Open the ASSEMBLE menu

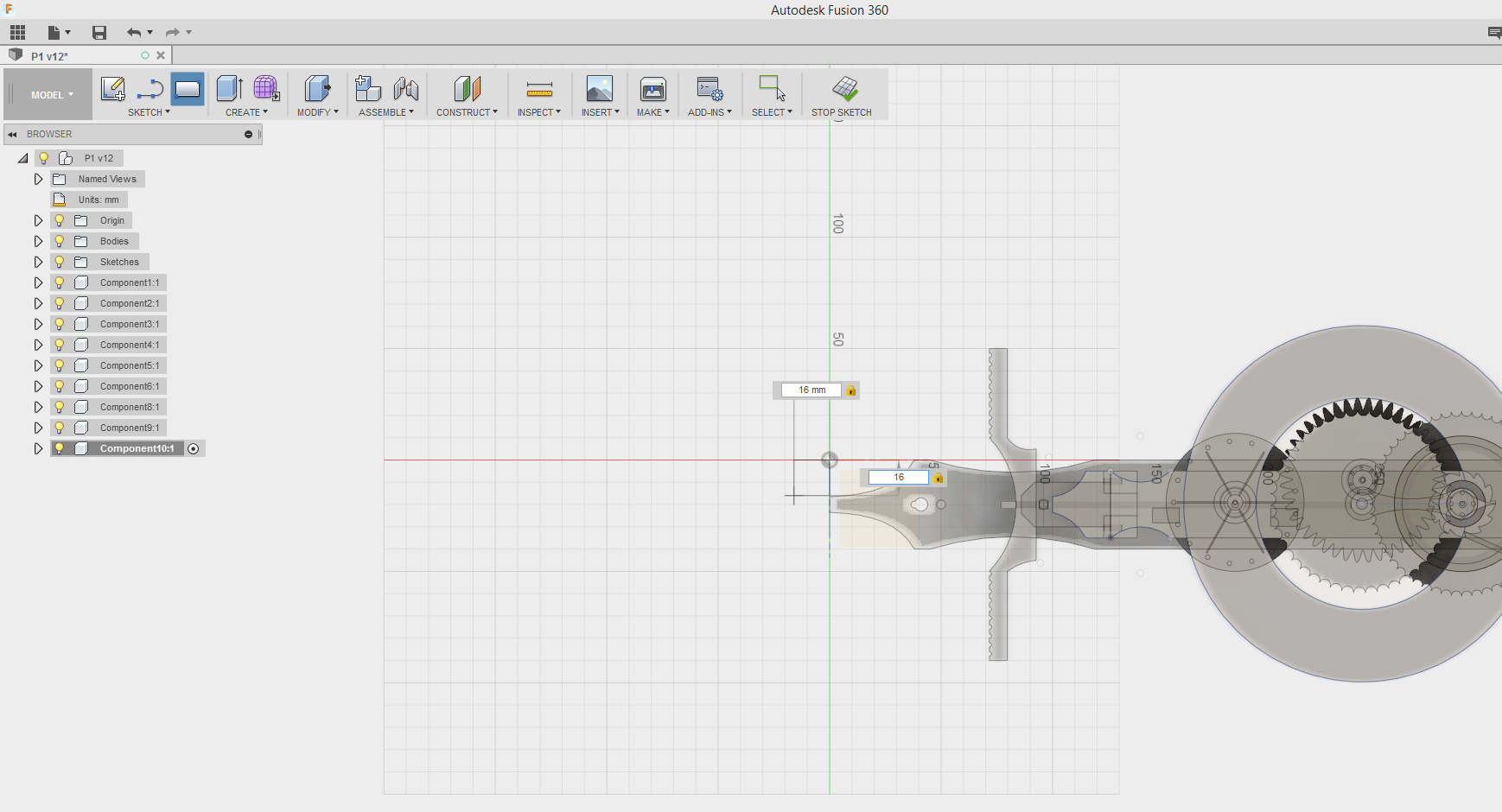[386, 112]
